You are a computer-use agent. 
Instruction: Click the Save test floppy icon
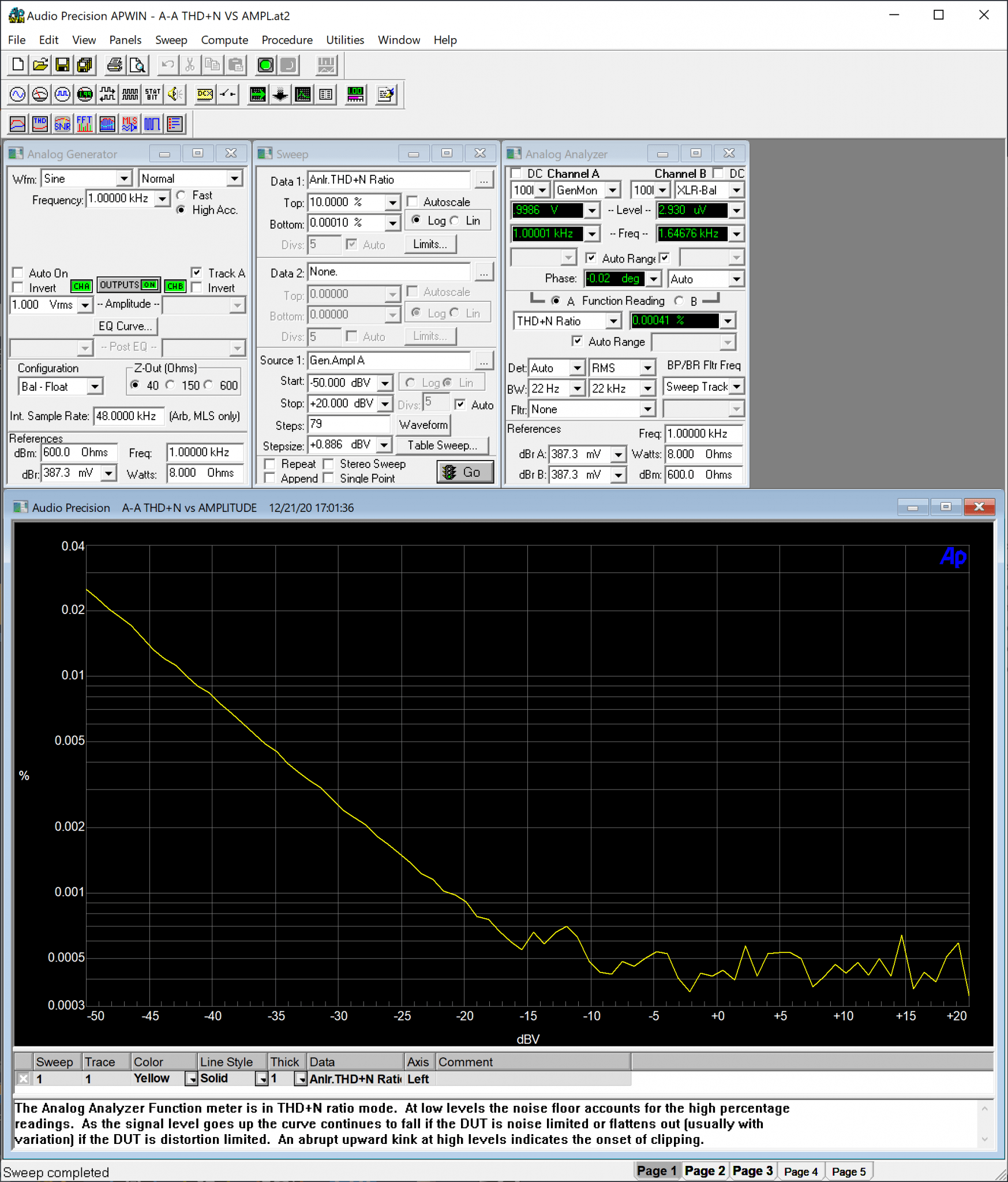pos(62,65)
